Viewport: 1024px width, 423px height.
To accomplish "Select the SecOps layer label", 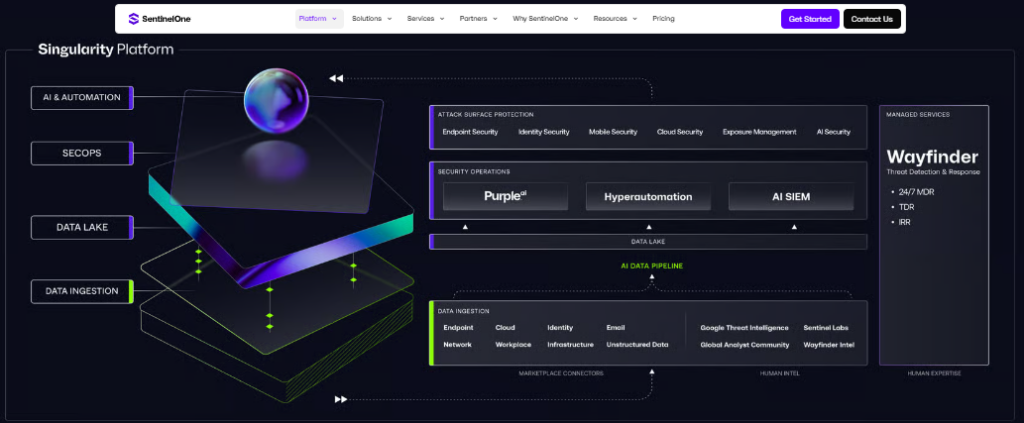I will click(82, 153).
